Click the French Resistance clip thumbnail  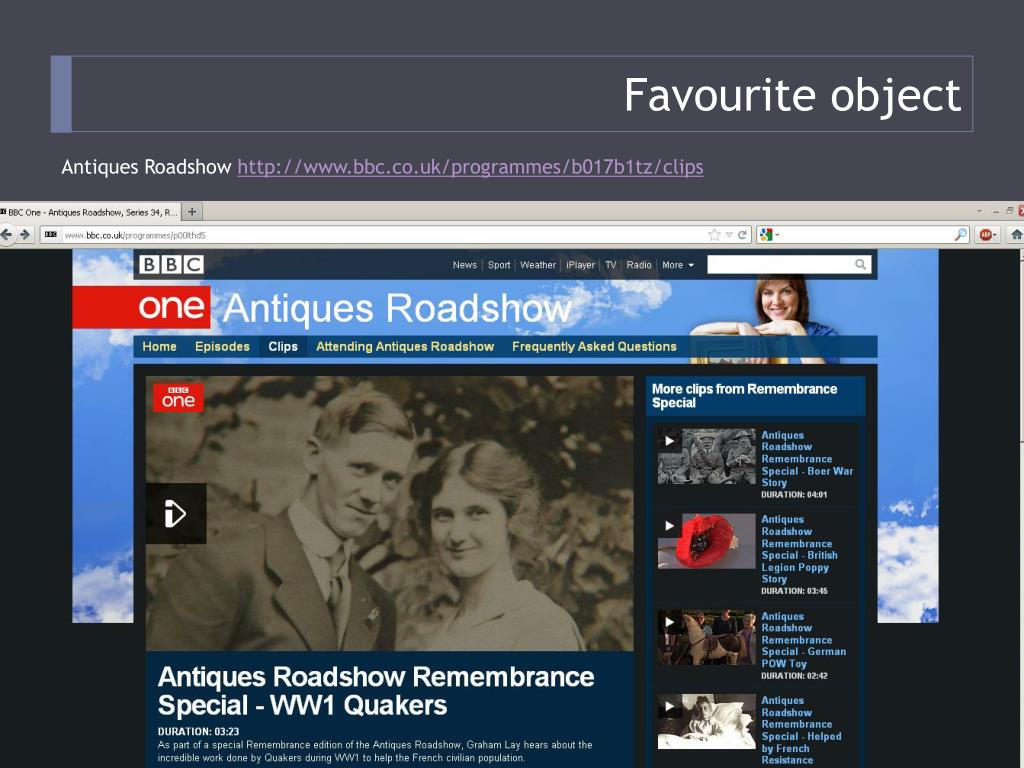706,722
